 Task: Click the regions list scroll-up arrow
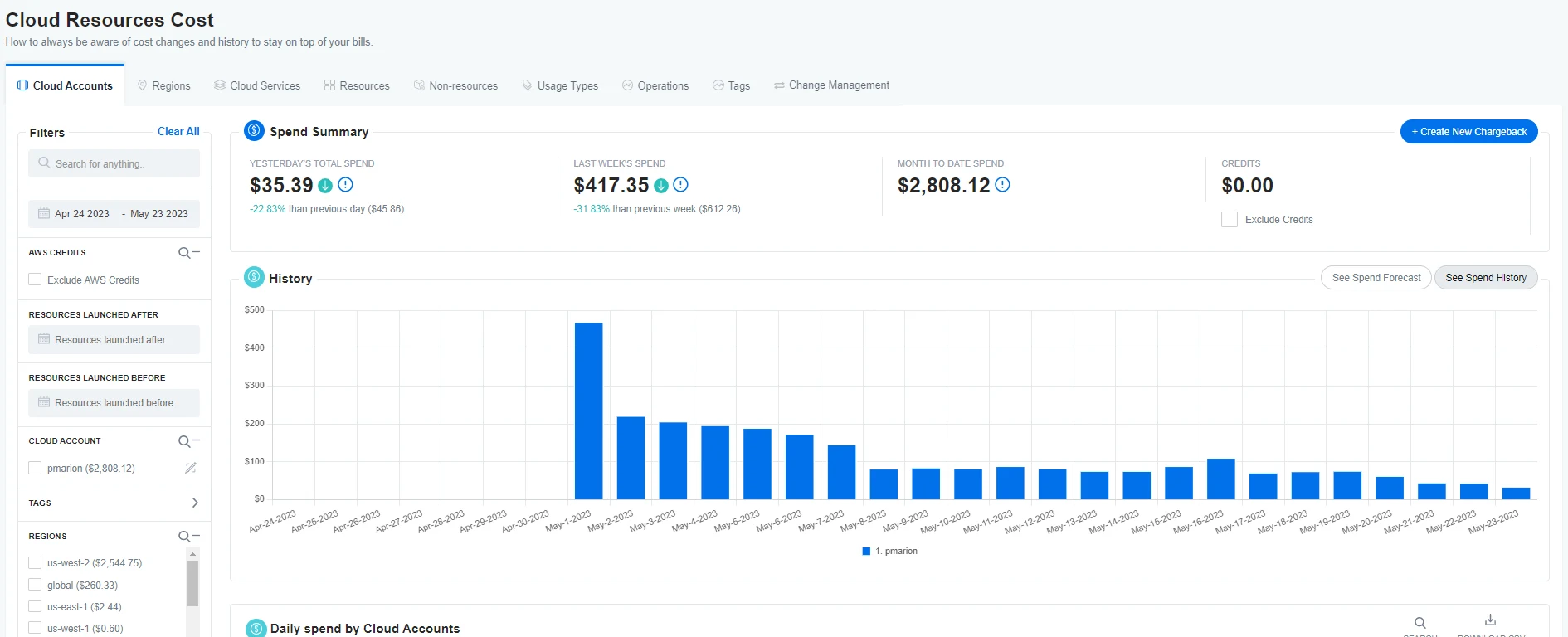pos(193,553)
